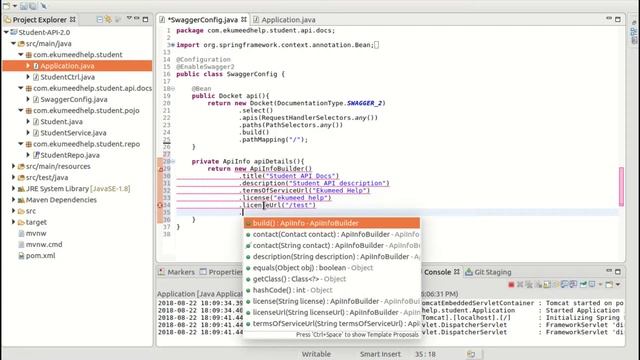Expand the StudentCtrl.java tree node
Viewport: 640px width, 360px height.
click(28, 77)
